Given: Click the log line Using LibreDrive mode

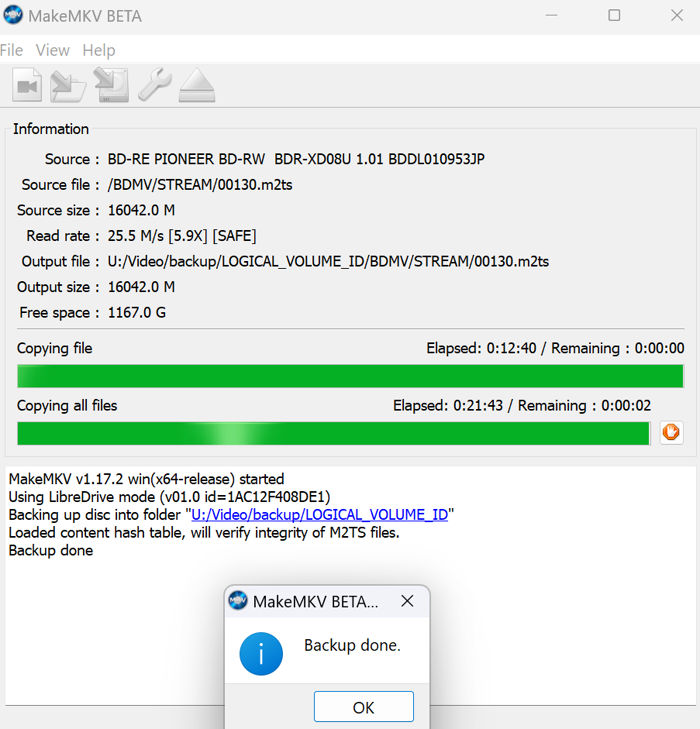Looking at the screenshot, I should [170, 497].
